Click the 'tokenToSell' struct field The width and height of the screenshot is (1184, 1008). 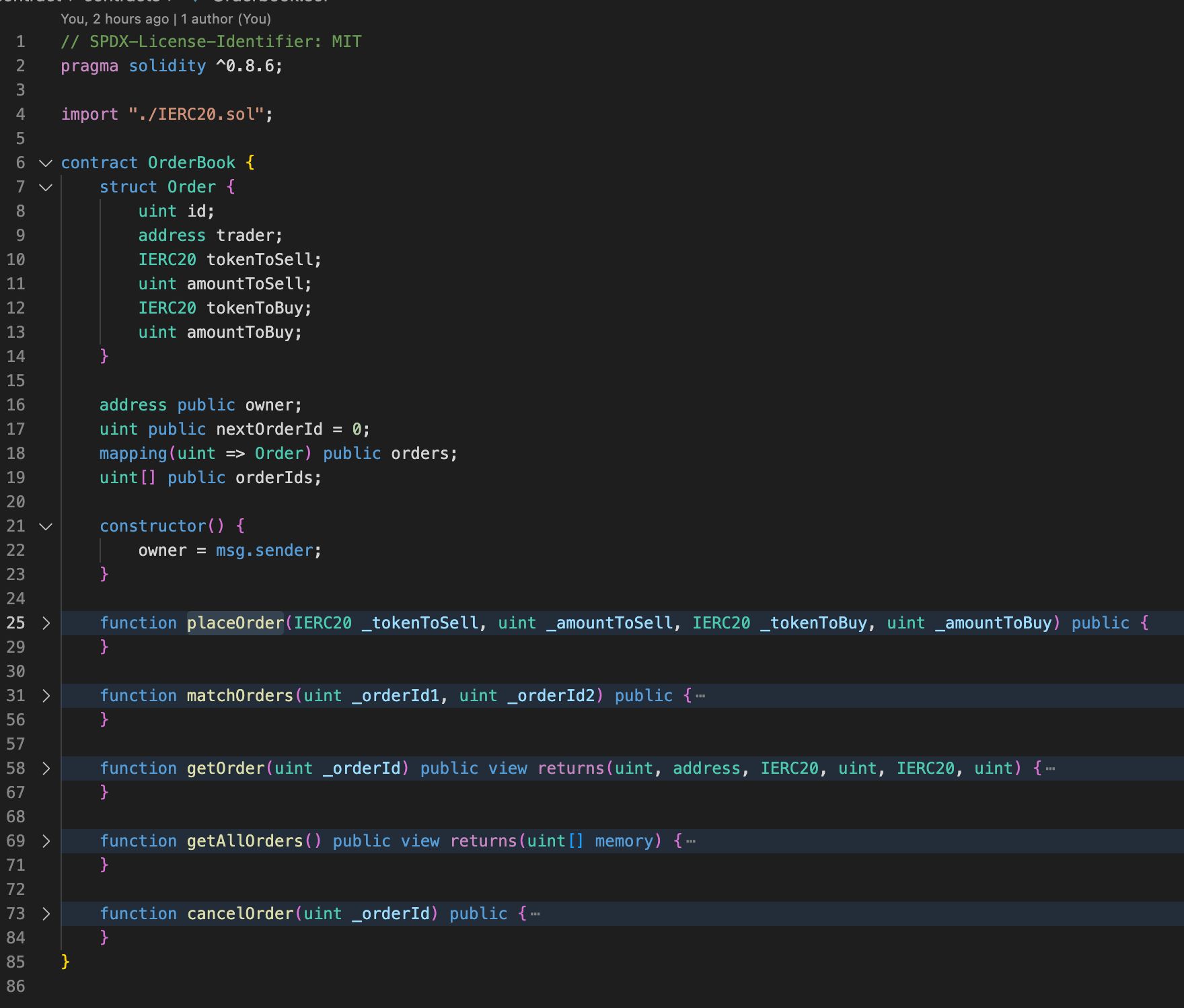point(260,260)
